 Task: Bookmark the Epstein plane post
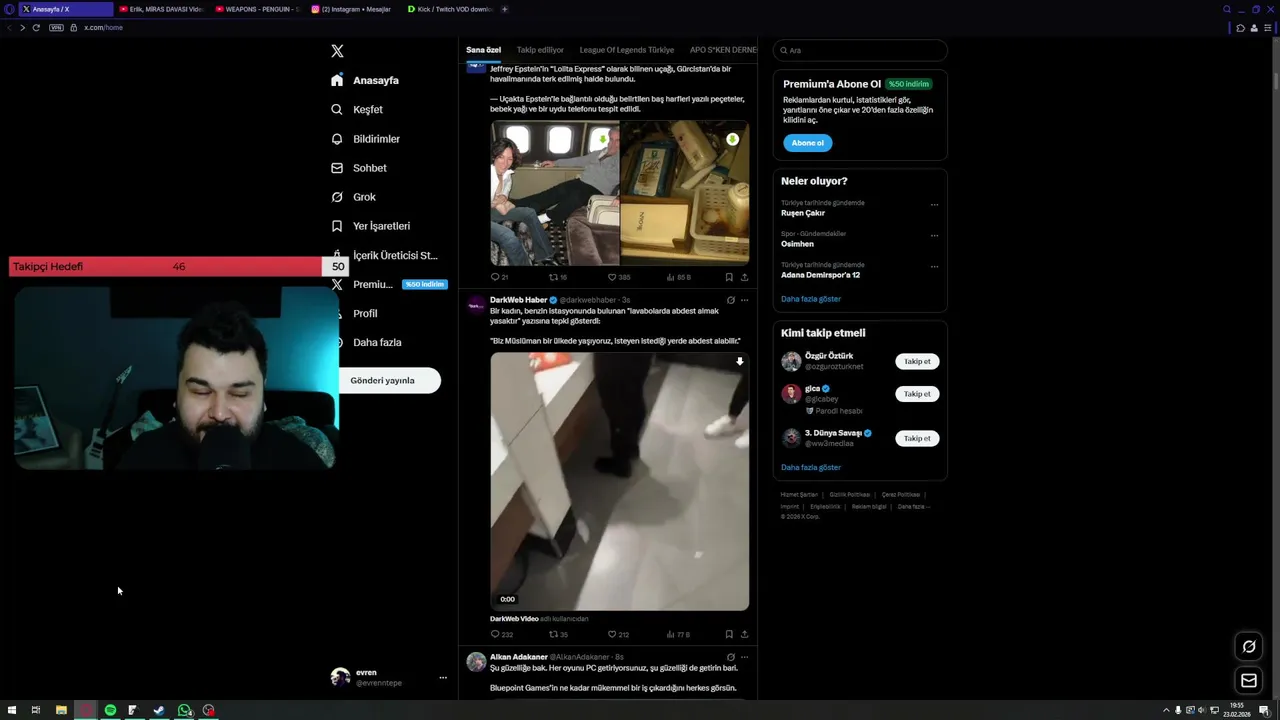point(729,277)
